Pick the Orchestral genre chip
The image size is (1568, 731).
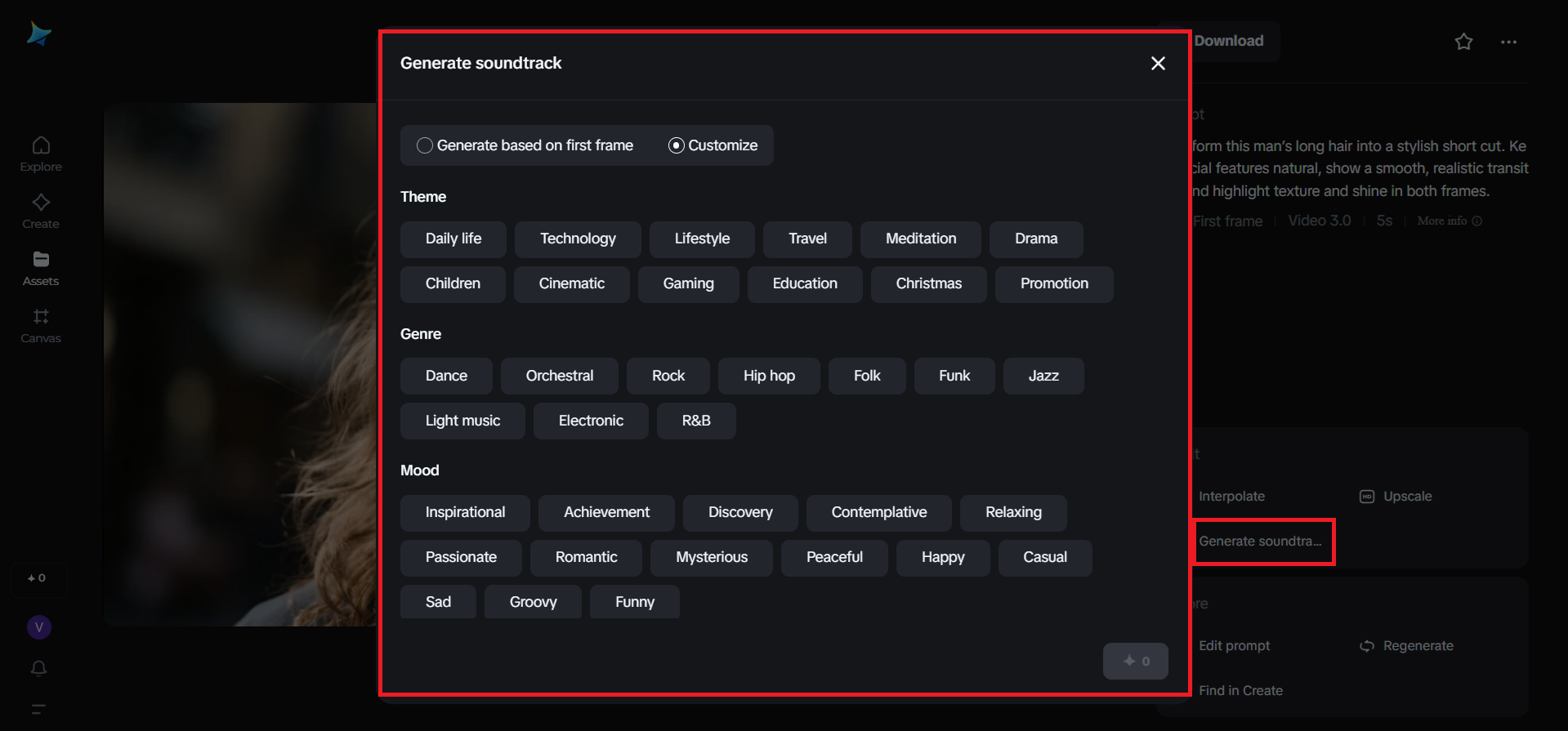tap(560, 377)
